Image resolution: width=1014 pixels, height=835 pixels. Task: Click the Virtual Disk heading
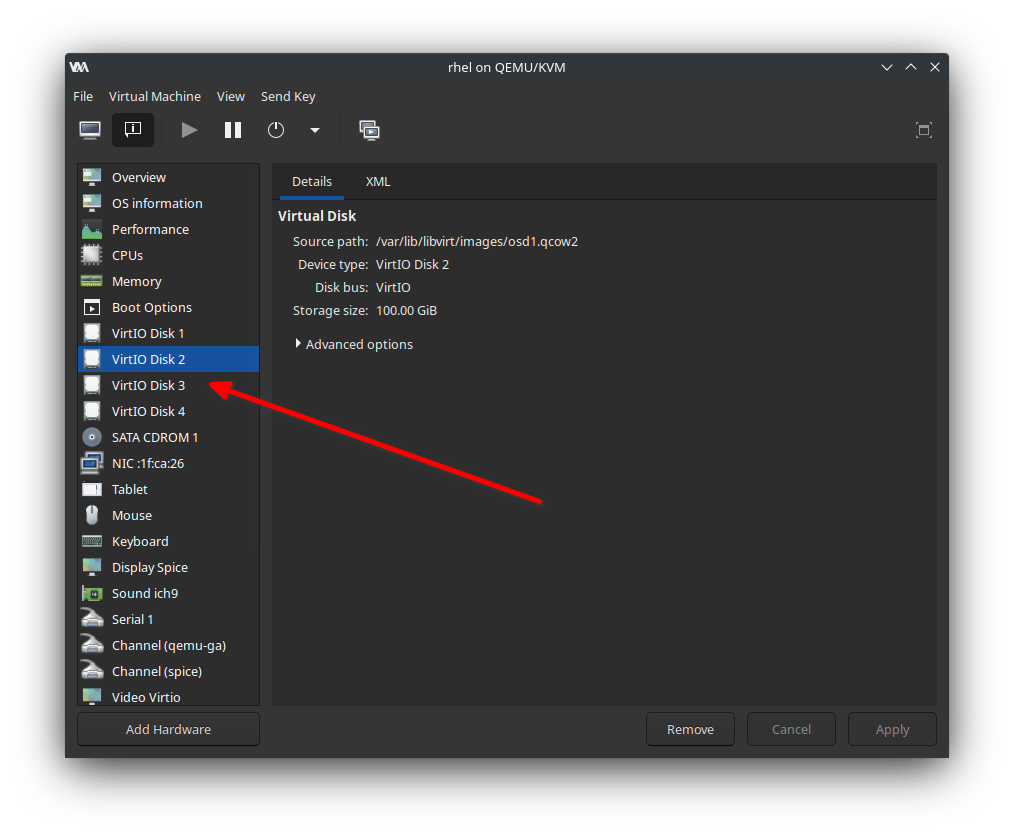pyautogui.click(x=317, y=216)
